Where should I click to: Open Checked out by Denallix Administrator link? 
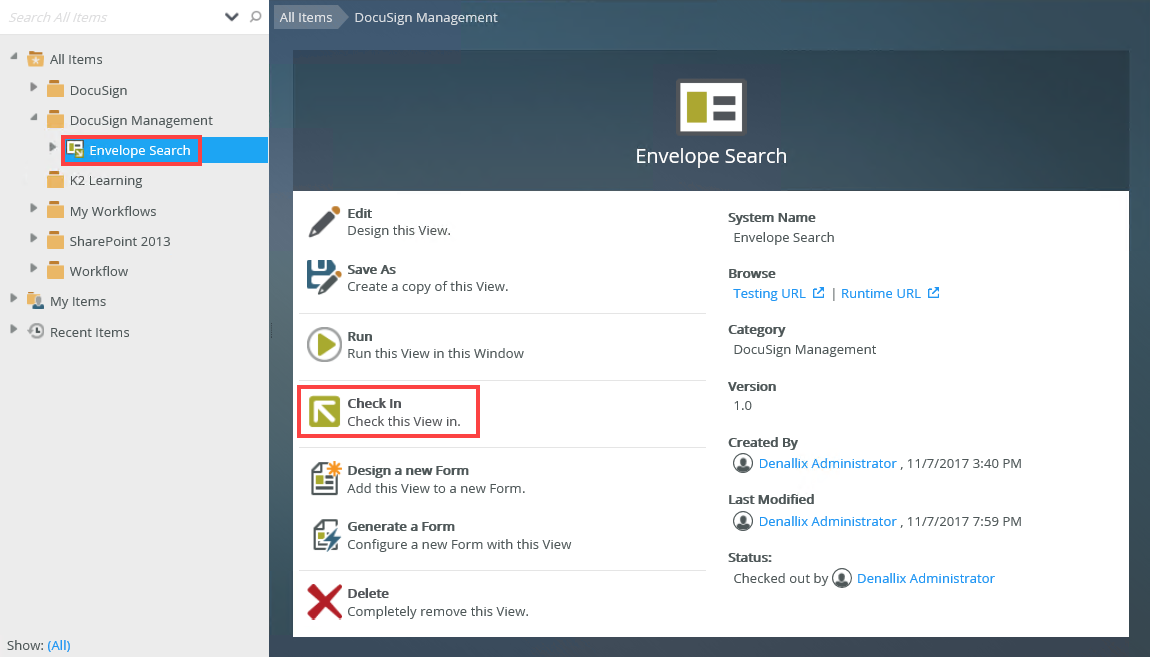click(x=926, y=579)
